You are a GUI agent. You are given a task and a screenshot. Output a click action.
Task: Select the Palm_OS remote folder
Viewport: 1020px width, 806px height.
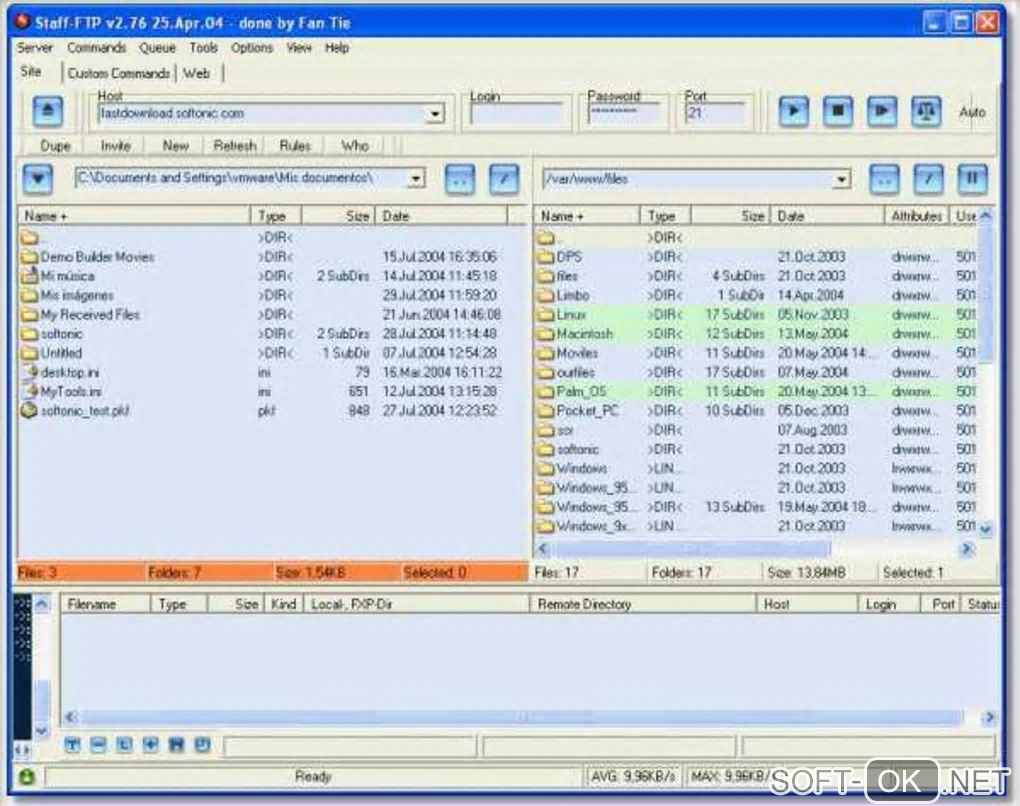point(581,392)
